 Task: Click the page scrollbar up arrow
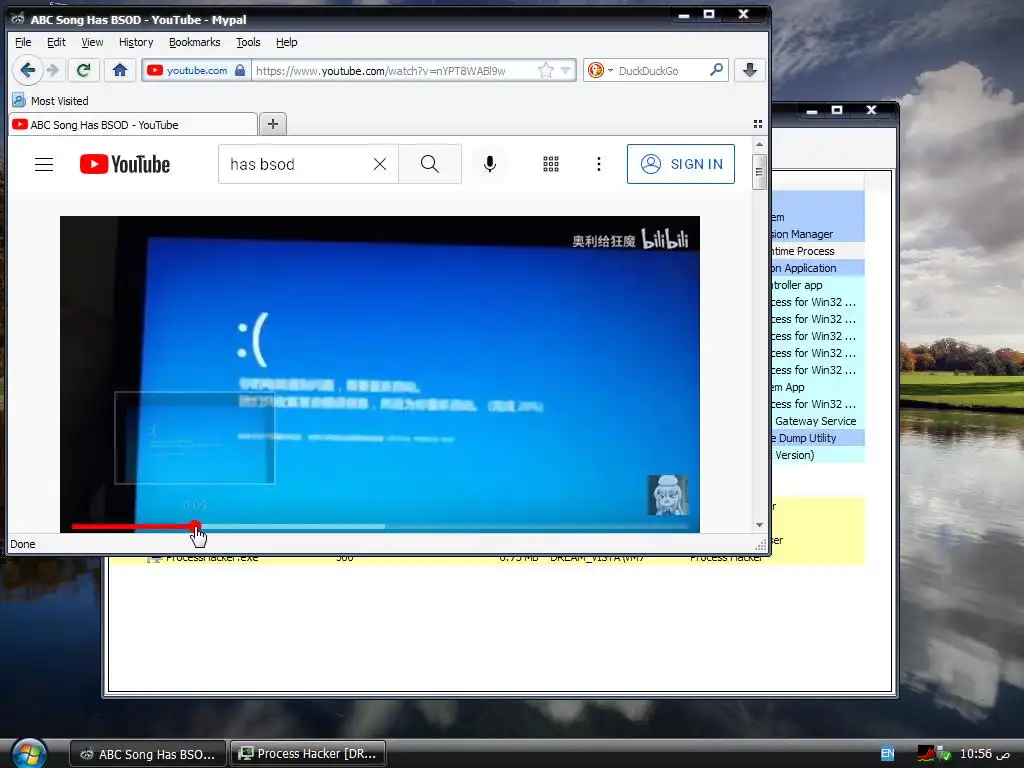pos(759,144)
